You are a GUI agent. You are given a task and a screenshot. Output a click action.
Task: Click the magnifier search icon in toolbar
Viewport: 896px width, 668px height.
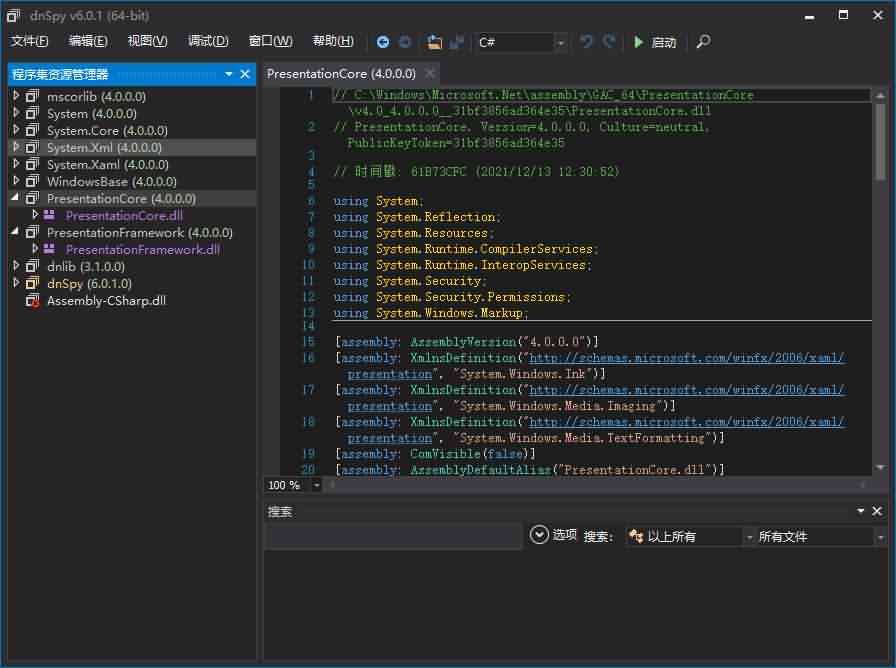click(x=703, y=42)
